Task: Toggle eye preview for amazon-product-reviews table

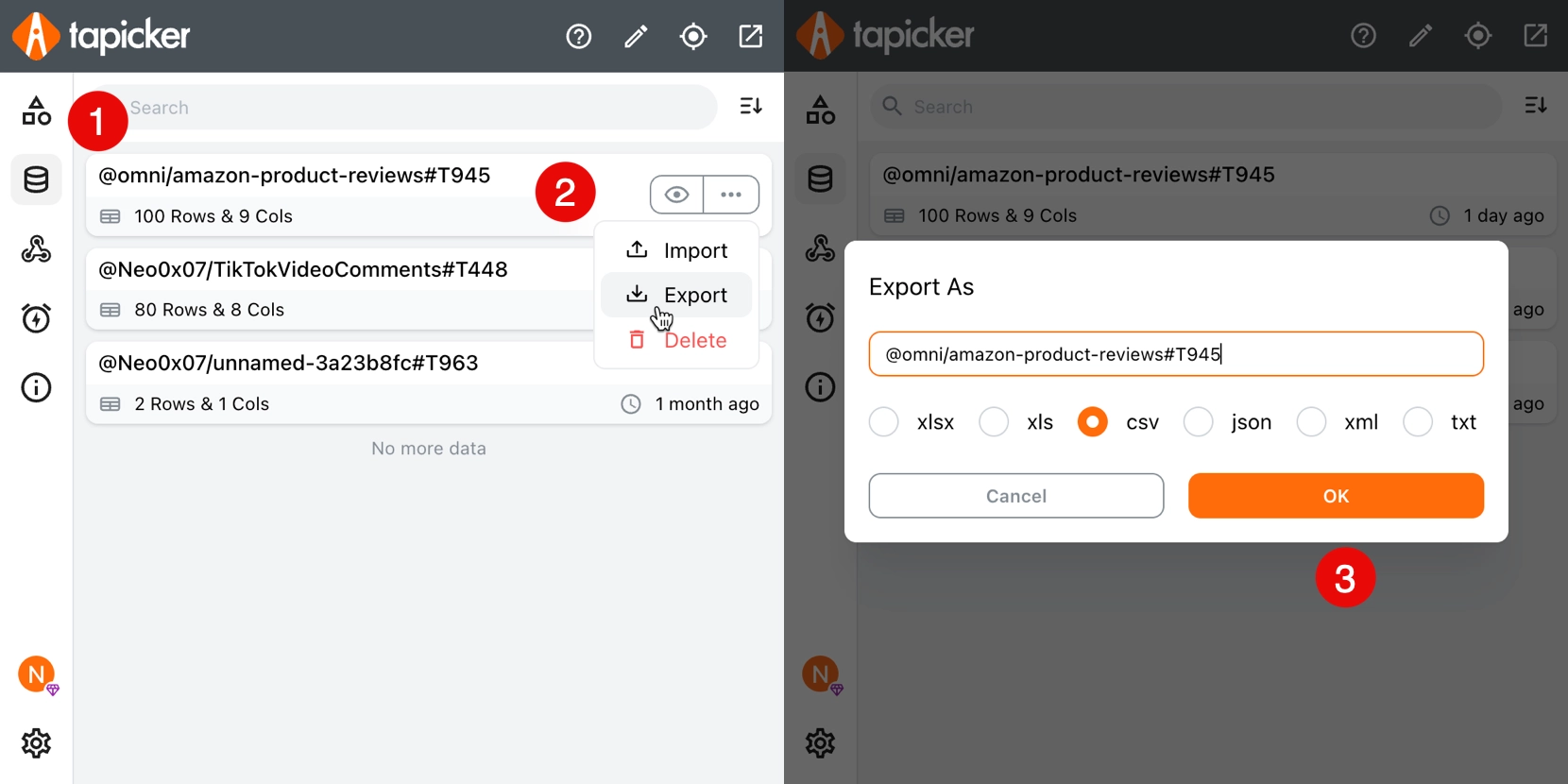Action: [676, 195]
